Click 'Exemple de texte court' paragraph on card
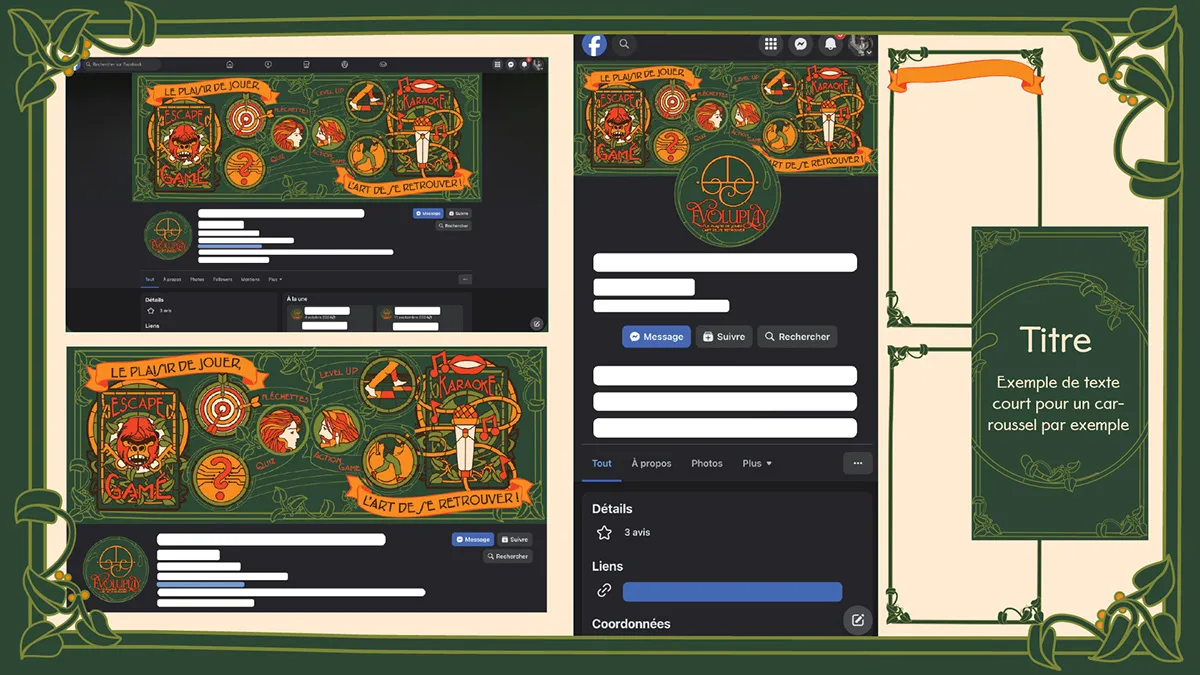1200x675 pixels. tap(1059, 404)
